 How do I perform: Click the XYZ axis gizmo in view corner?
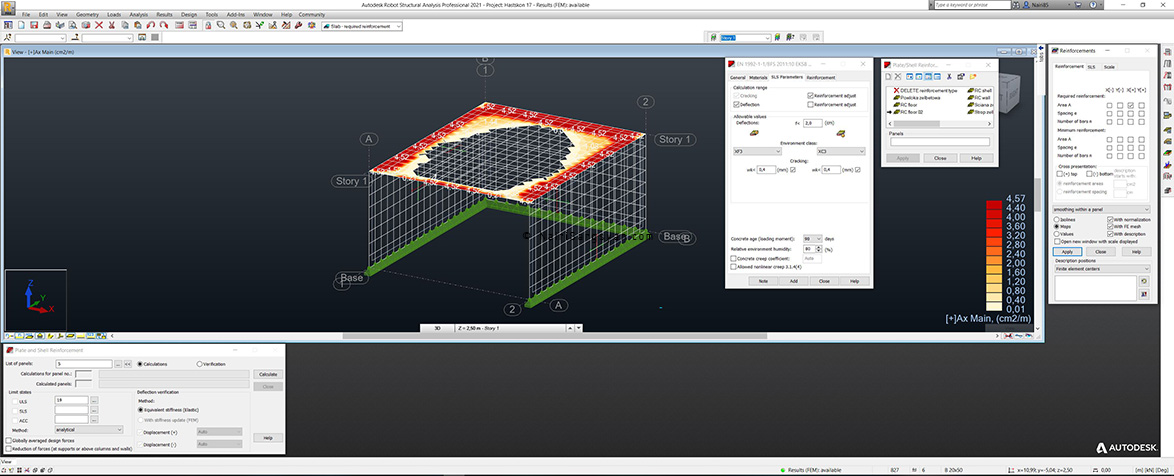click(34, 298)
